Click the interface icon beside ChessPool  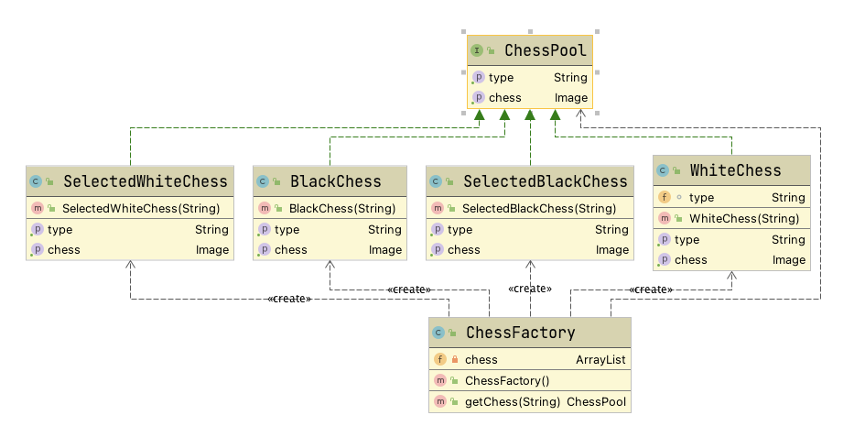coord(477,51)
